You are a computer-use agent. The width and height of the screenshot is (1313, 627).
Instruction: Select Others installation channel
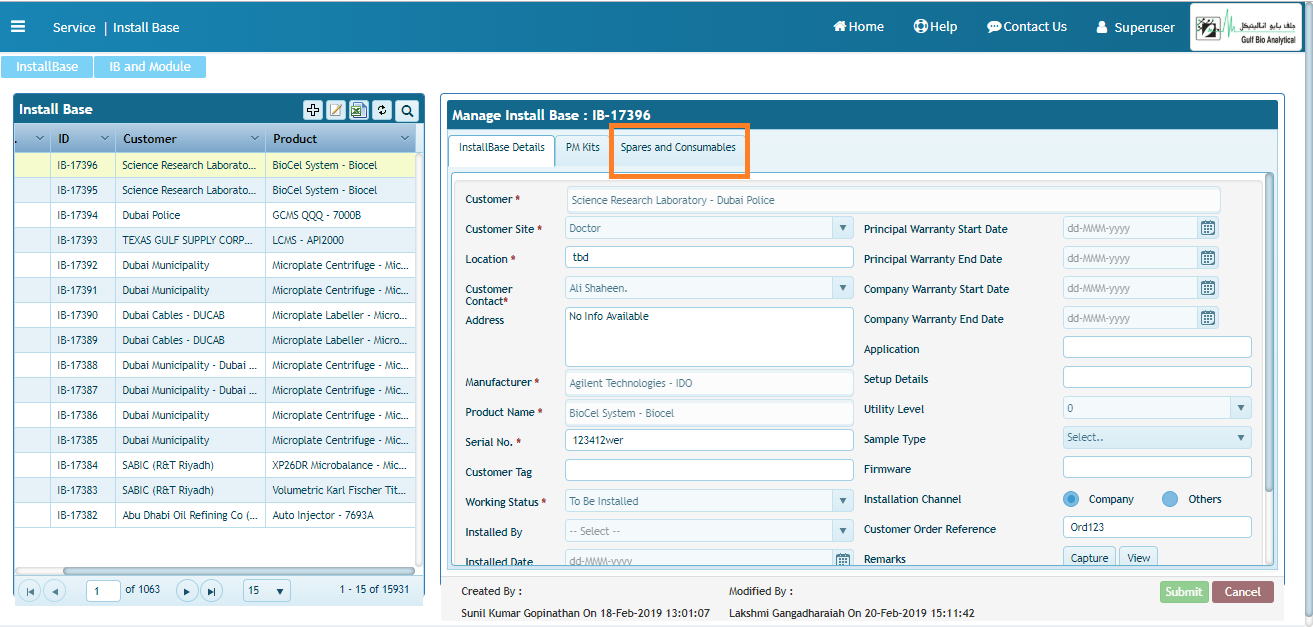pos(1170,499)
